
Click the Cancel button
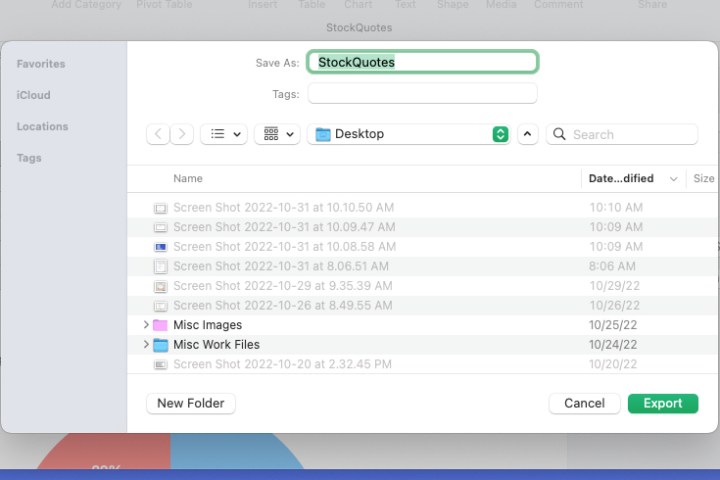584,403
